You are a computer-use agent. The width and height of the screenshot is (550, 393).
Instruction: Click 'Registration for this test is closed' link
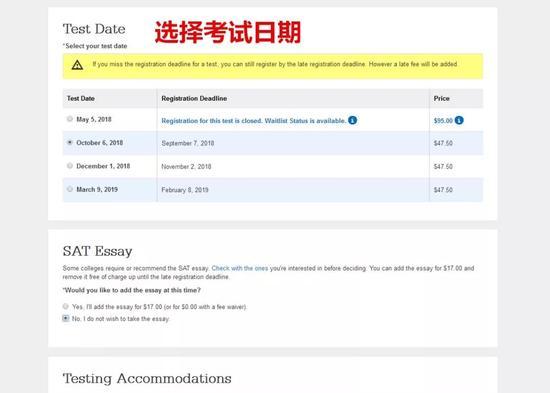point(254,121)
